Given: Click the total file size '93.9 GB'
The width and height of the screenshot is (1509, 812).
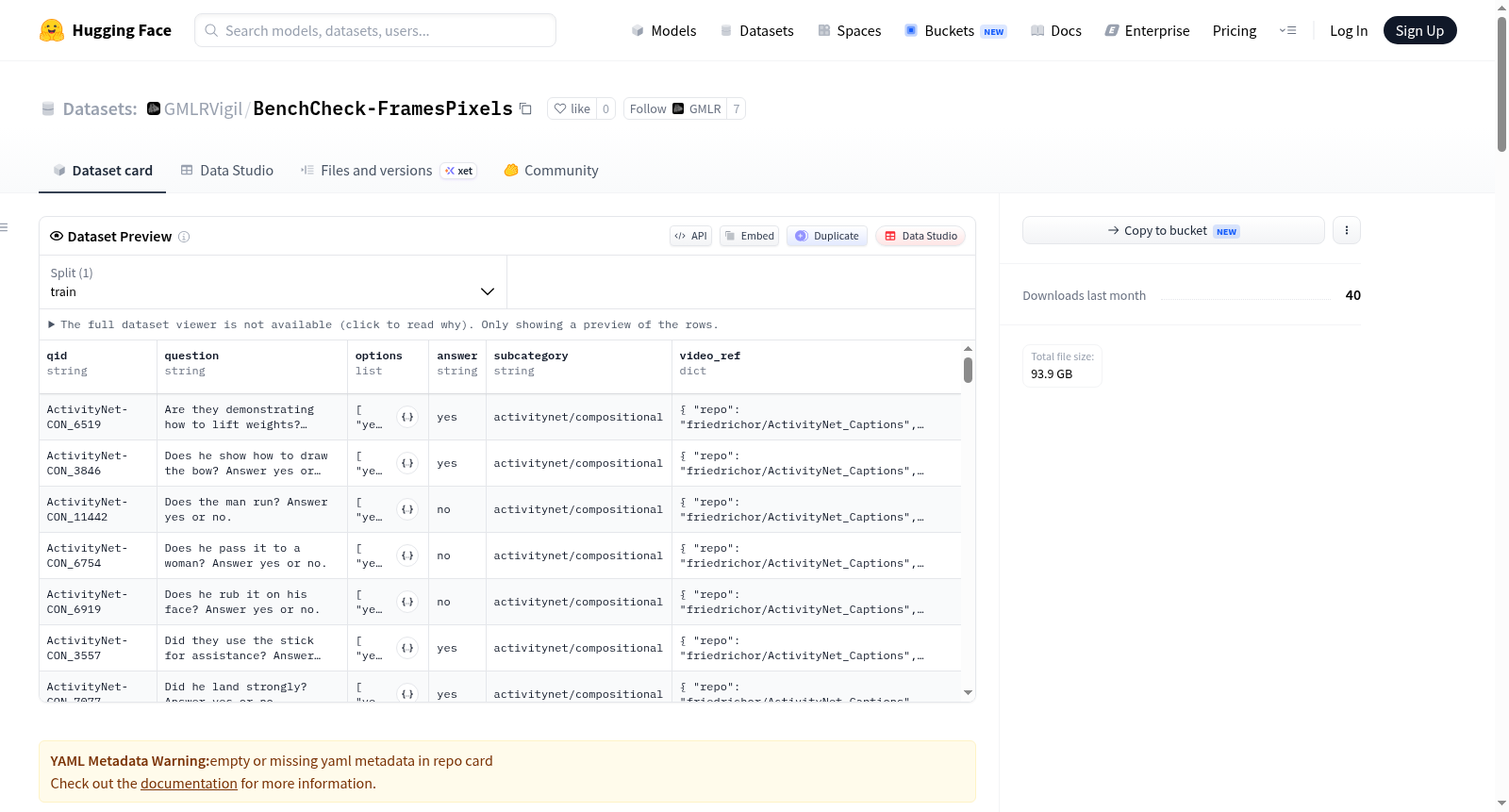Looking at the screenshot, I should coord(1052,373).
